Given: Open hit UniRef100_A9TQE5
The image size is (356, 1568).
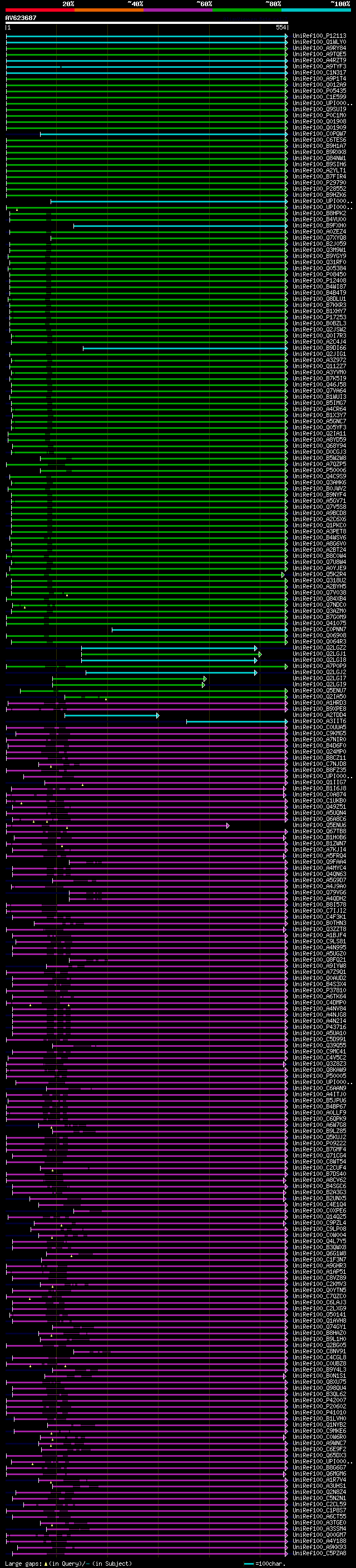Looking at the screenshot, I should pyautogui.click(x=319, y=54).
